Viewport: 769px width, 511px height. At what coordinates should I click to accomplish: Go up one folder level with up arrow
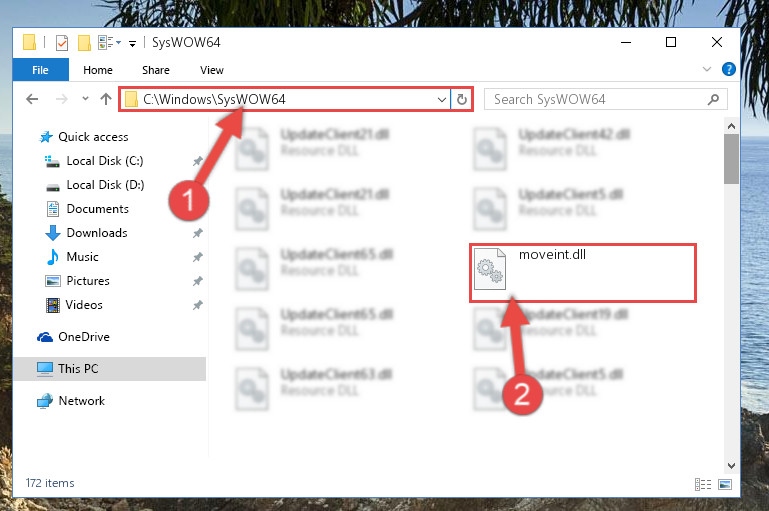[105, 100]
